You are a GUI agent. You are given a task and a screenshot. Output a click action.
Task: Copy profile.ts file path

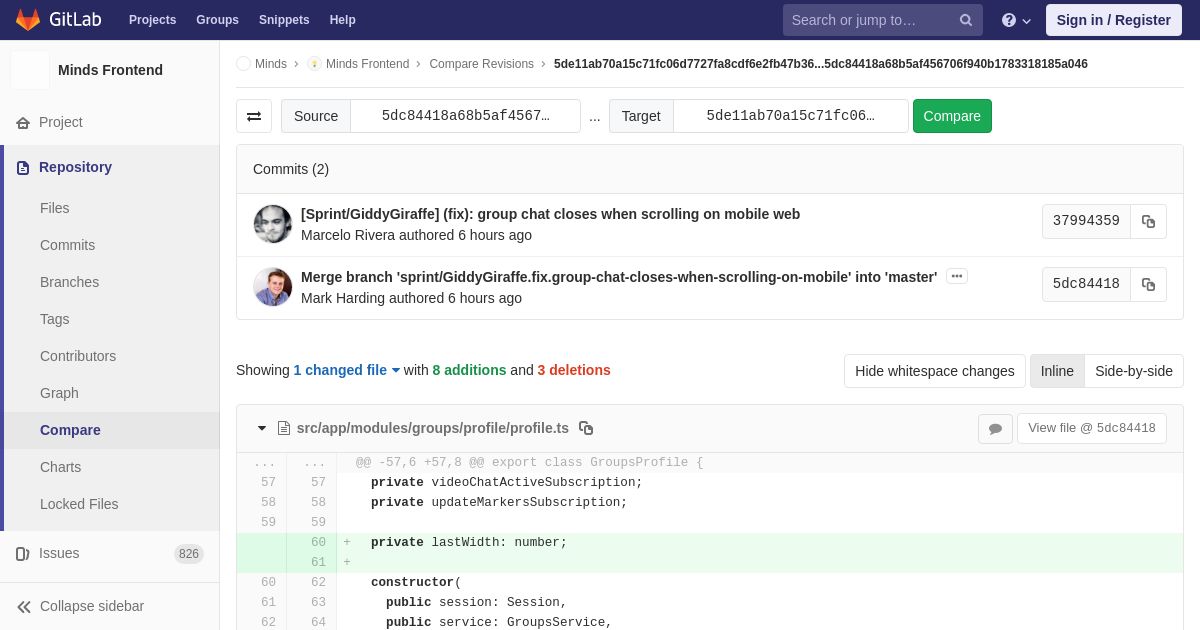(x=586, y=428)
